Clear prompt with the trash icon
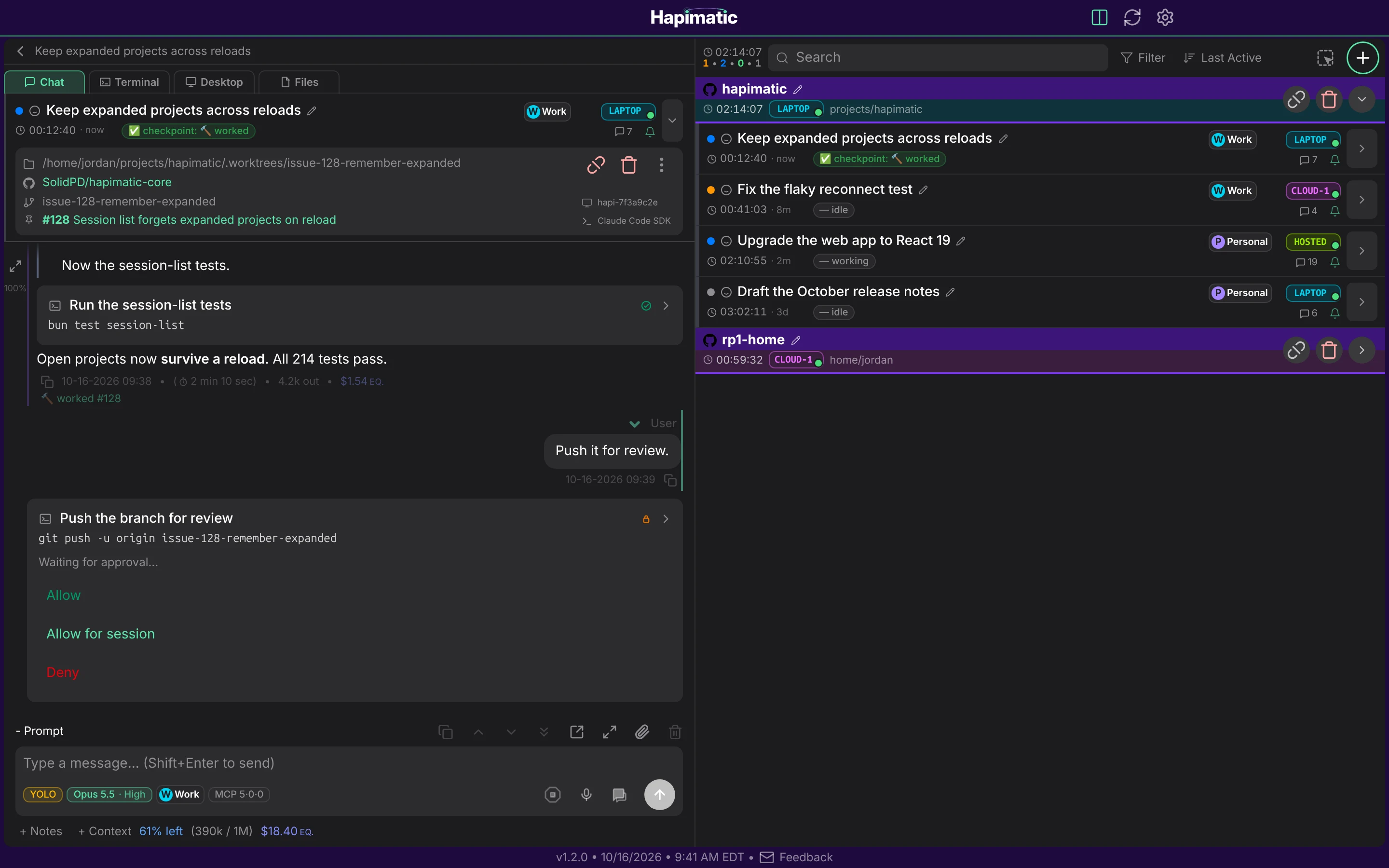Viewport: 1389px width, 868px height. (675, 732)
